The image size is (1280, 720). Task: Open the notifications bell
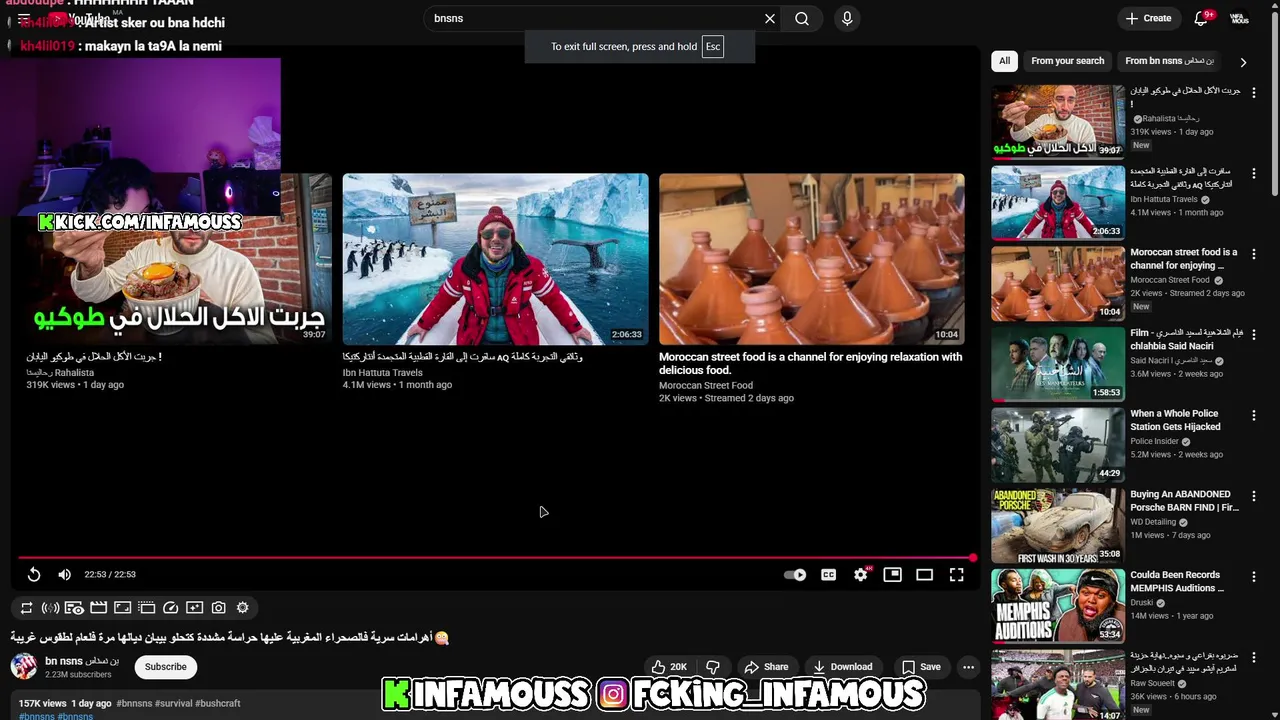[x=1201, y=18]
